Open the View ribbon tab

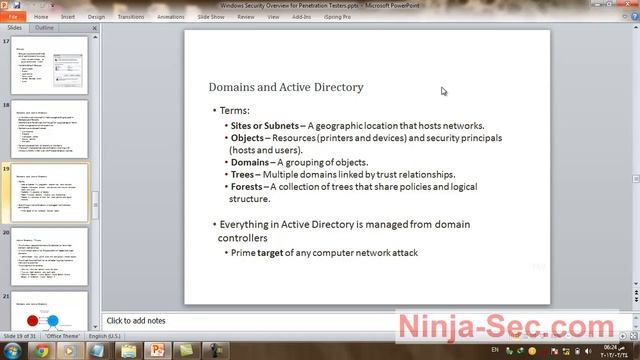pos(273,17)
